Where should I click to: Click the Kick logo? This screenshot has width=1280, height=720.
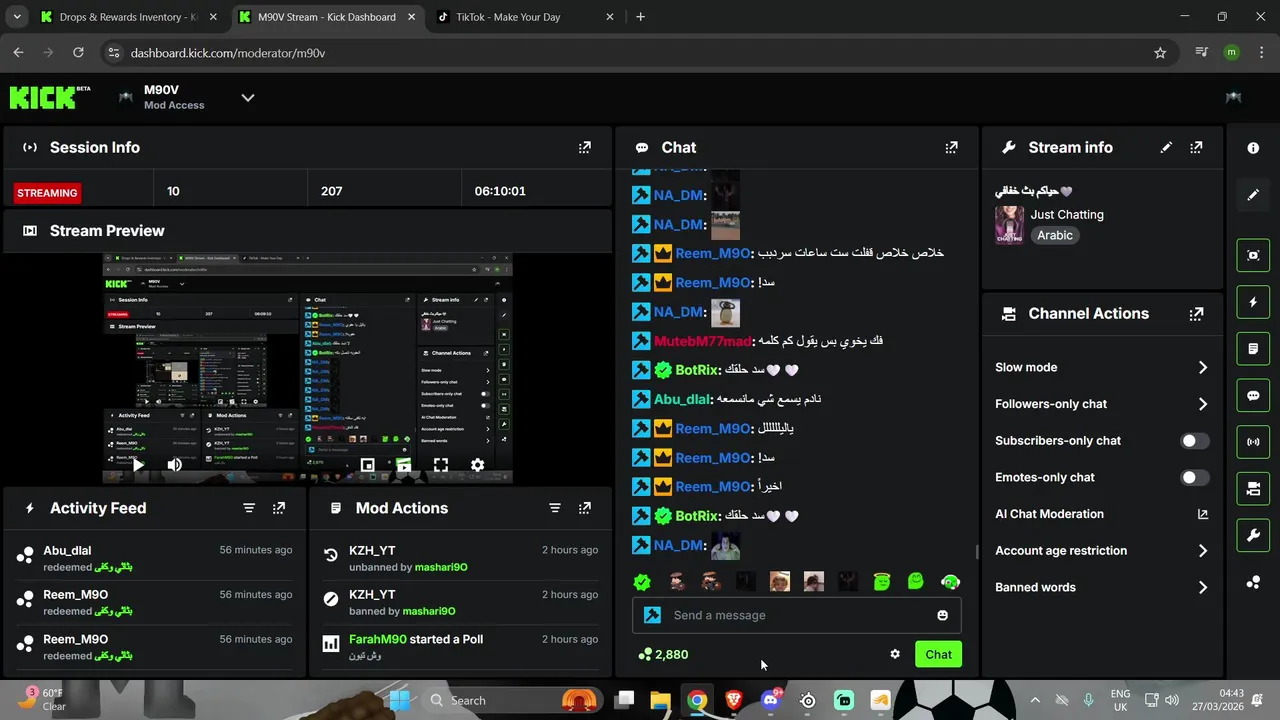pyautogui.click(x=50, y=97)
